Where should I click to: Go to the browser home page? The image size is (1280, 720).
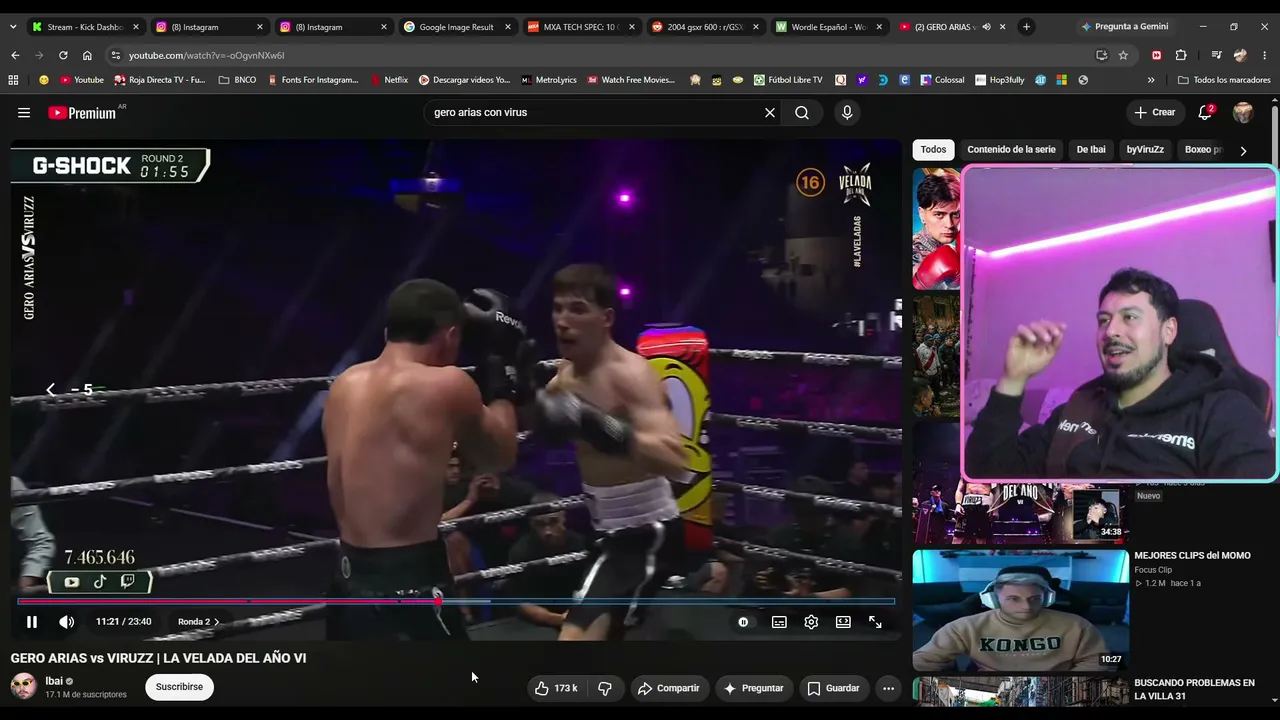87,55
